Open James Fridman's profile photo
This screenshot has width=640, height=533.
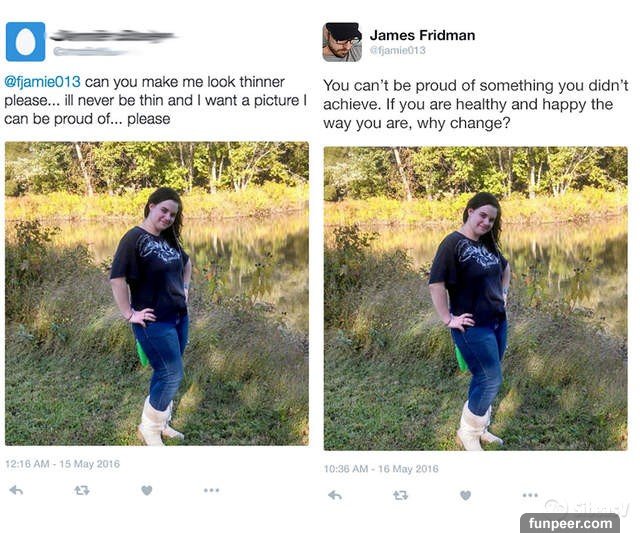pos(342,42)
